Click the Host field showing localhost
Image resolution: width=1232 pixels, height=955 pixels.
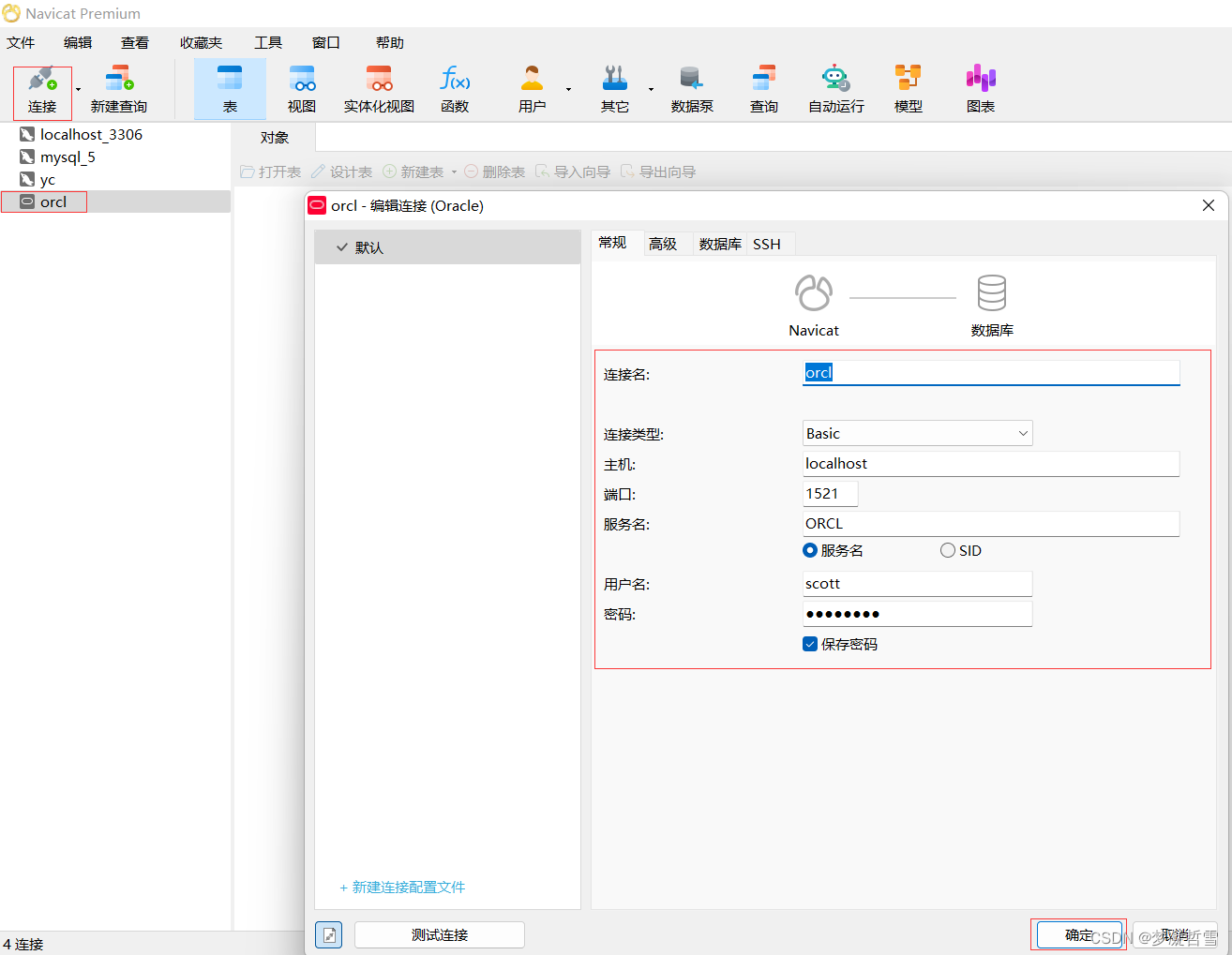tap(991, 463)
